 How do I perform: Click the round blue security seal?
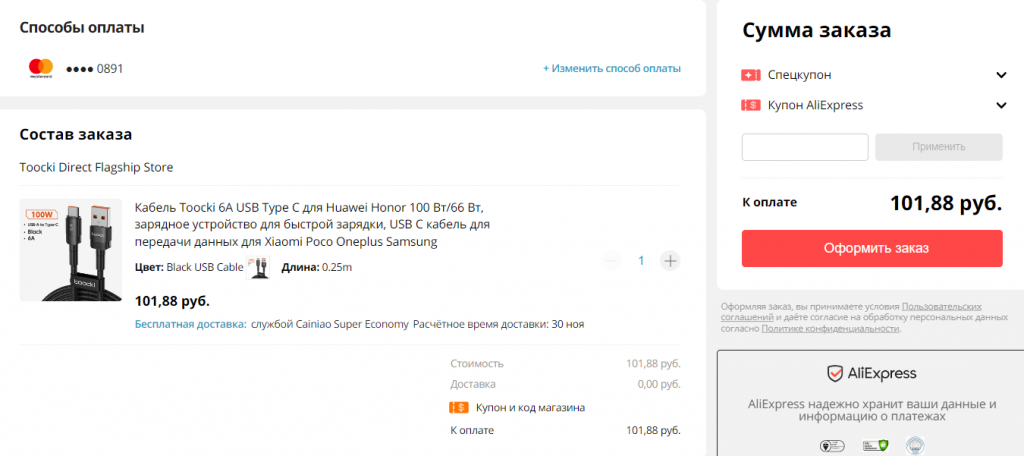coord(914,446)
